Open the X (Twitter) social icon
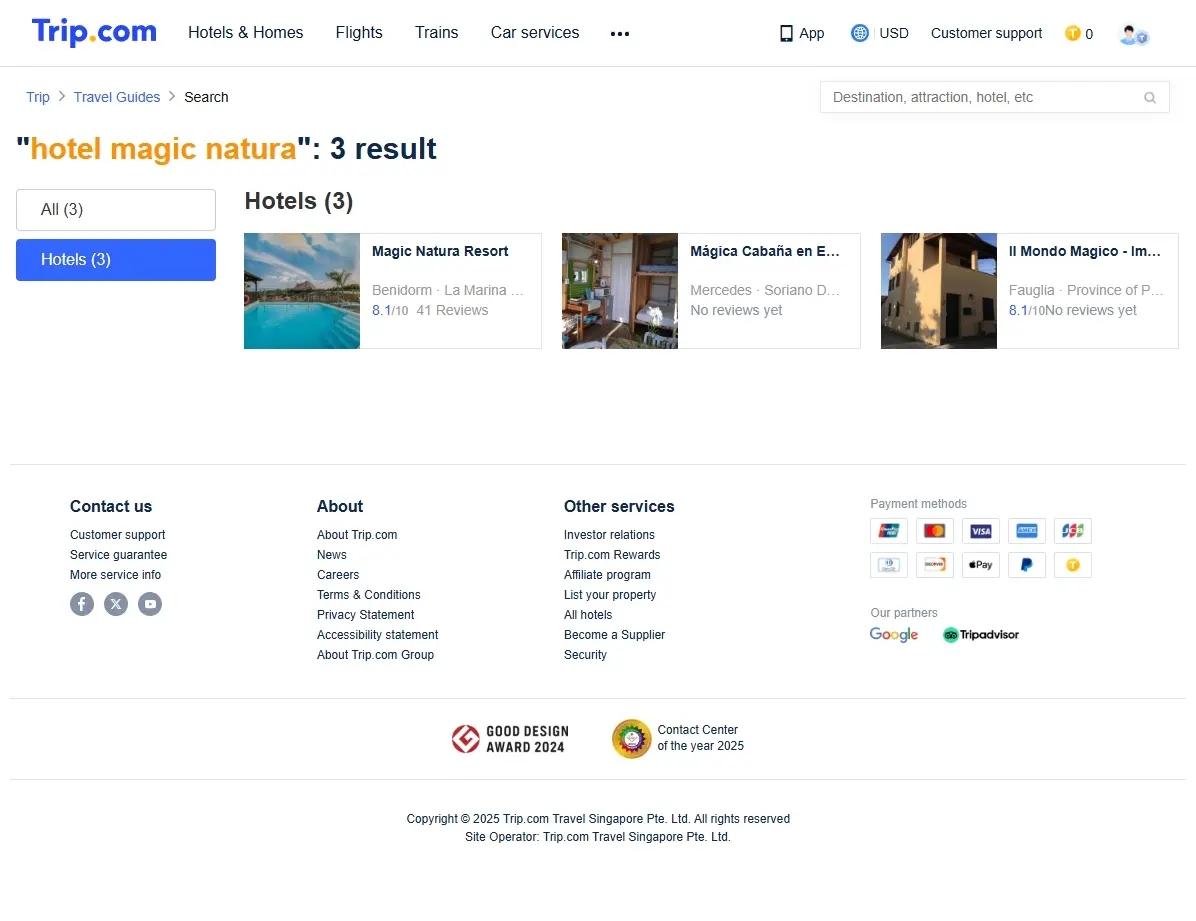 pos(116,604)
